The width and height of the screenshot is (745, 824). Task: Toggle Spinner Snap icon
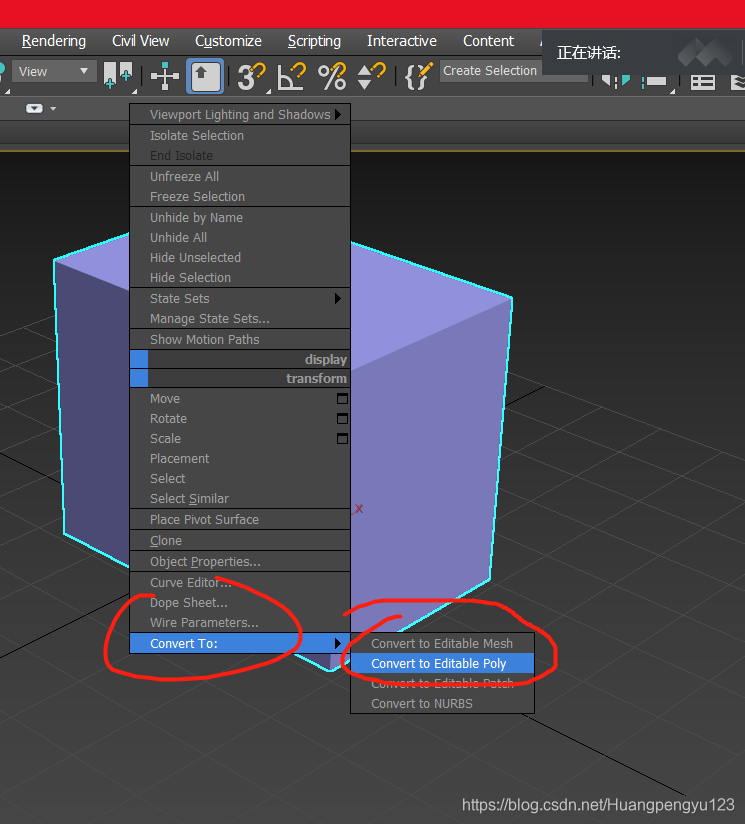click(371, 76)
